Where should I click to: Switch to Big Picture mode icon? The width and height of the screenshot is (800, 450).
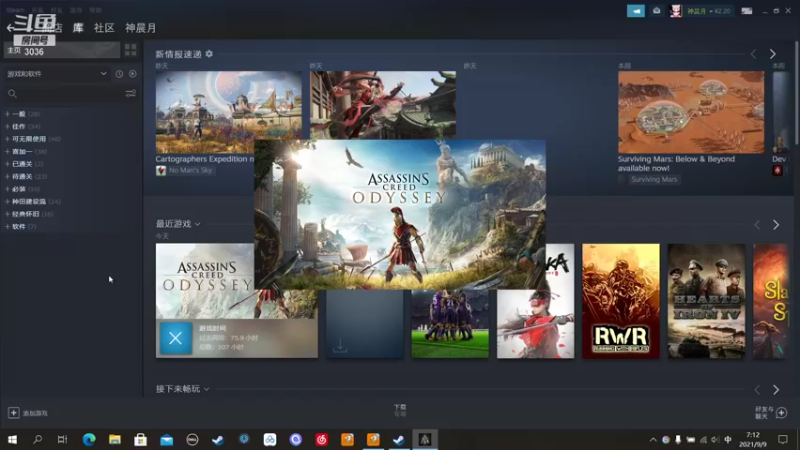pyautogui.click(x=746, y=11)
